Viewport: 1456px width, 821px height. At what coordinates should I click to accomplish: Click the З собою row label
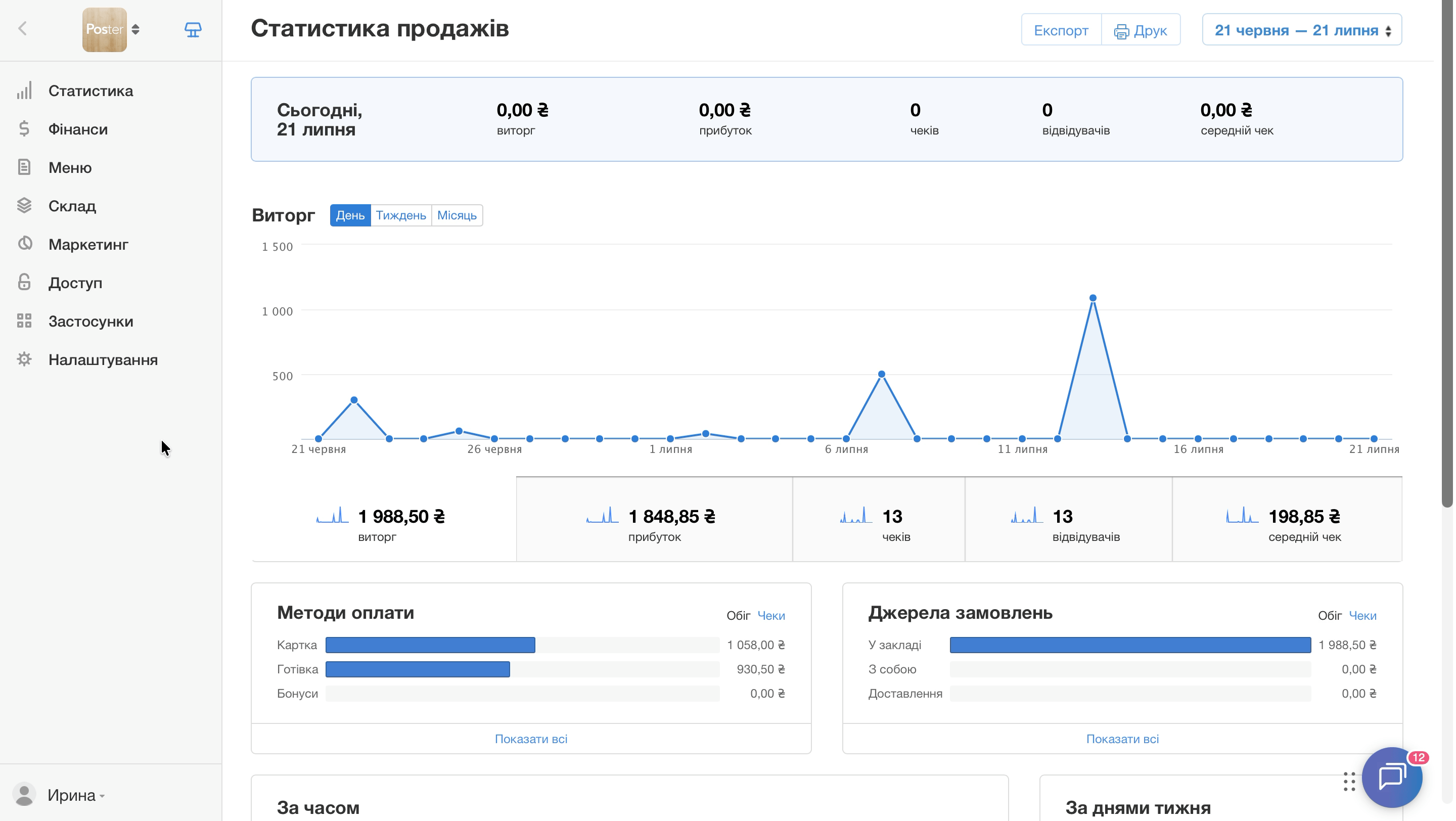click(892, 669)
